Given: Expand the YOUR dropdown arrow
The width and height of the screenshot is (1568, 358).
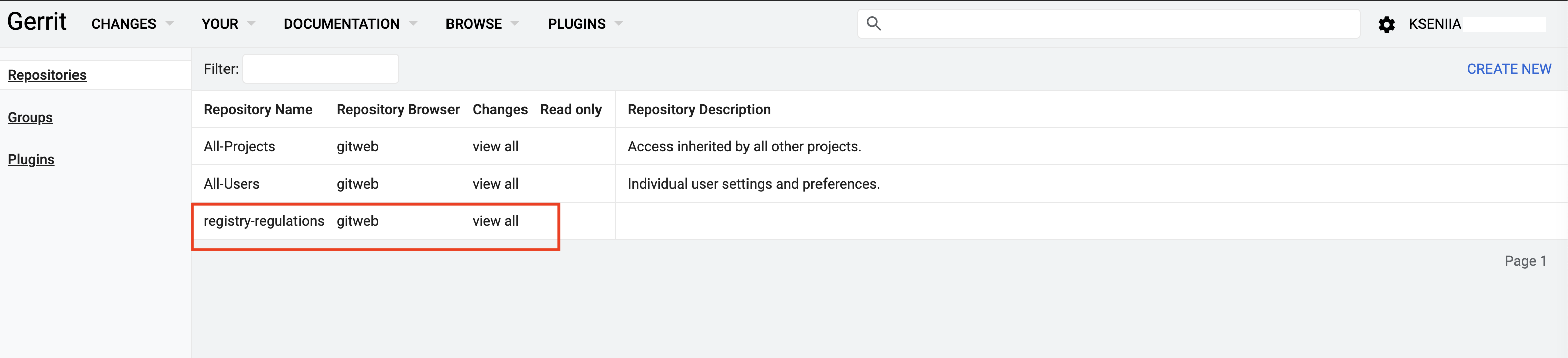Looking at the screenshot, I should point(251,24).
